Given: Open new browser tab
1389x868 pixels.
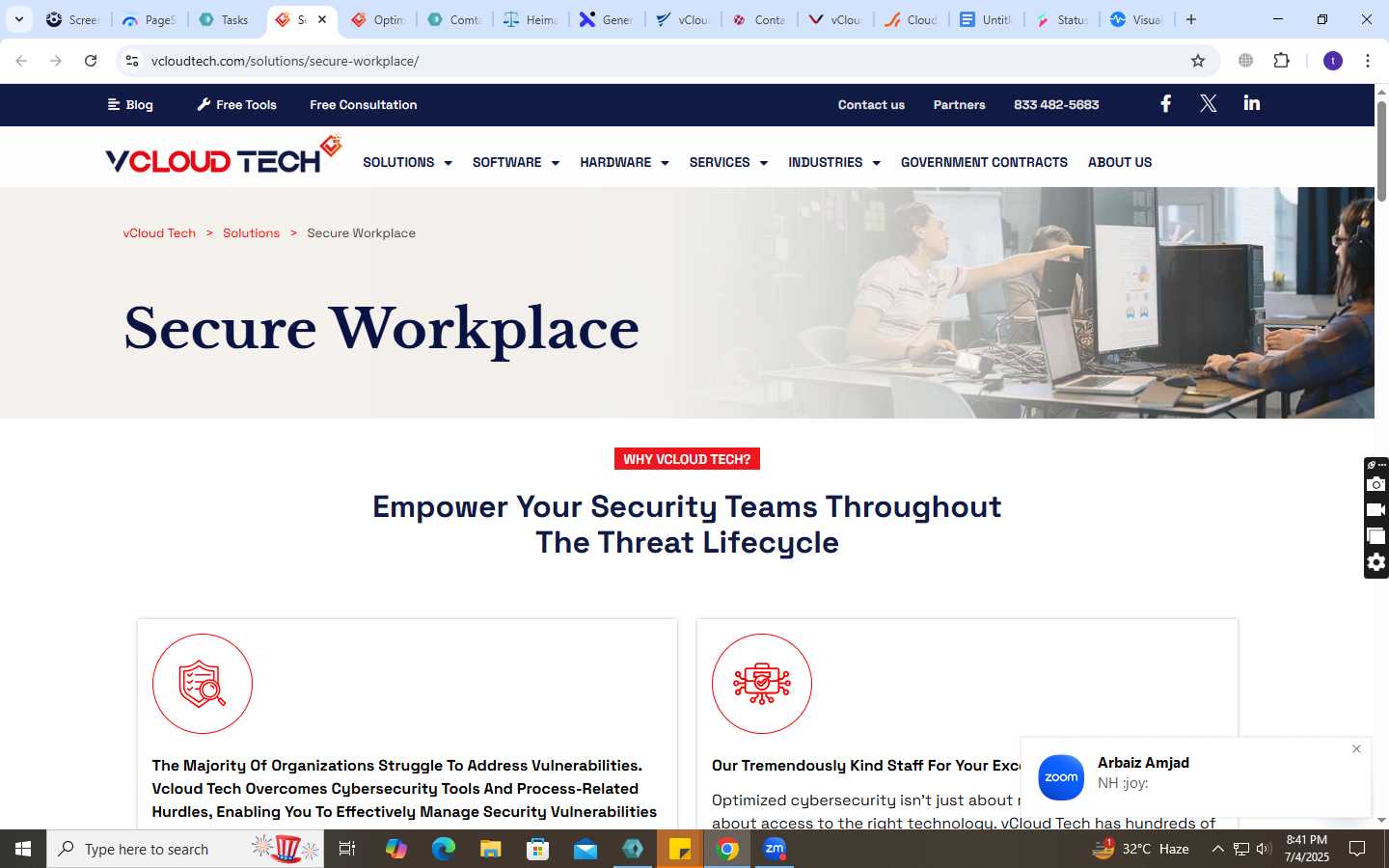Looking at the screenshot, I should point(1191,19).
